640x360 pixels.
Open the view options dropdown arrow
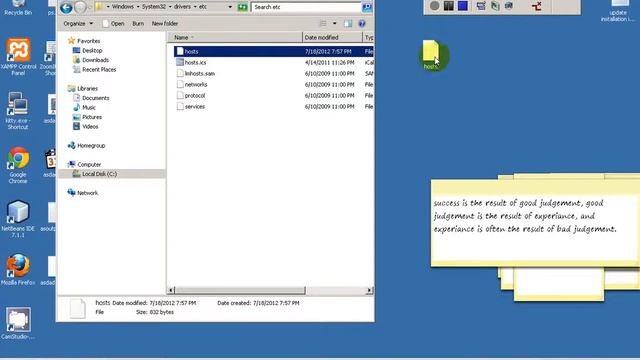(335, 24)
